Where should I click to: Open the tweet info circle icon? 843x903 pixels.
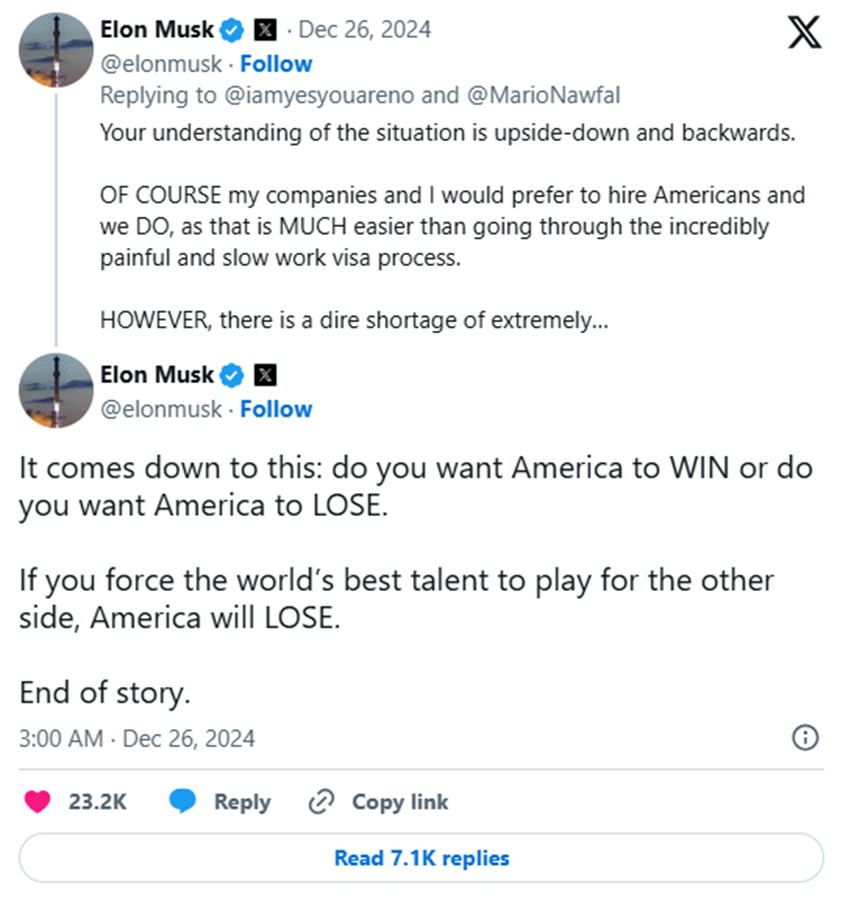point(805,738)
